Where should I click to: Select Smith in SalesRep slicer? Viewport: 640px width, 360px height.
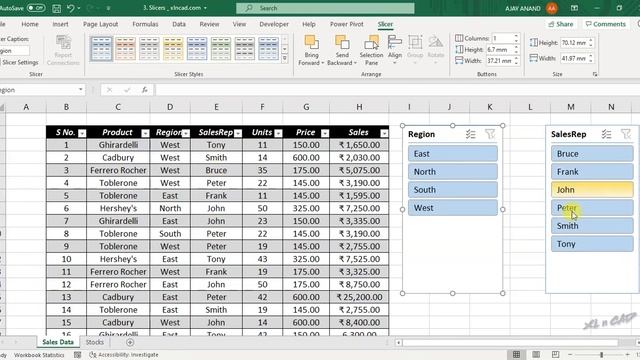[592, 226]
